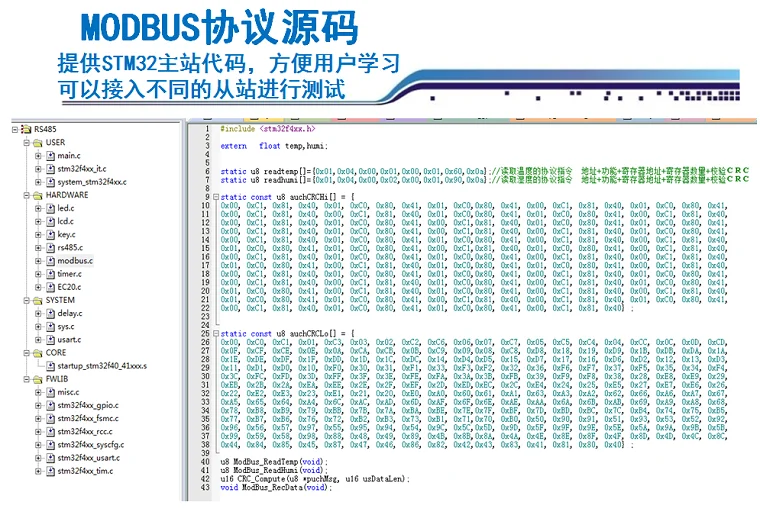The width and height of the screenshot is (760, 531).
Task: Click the sys.c file icon
Action: tap(50, 327)
